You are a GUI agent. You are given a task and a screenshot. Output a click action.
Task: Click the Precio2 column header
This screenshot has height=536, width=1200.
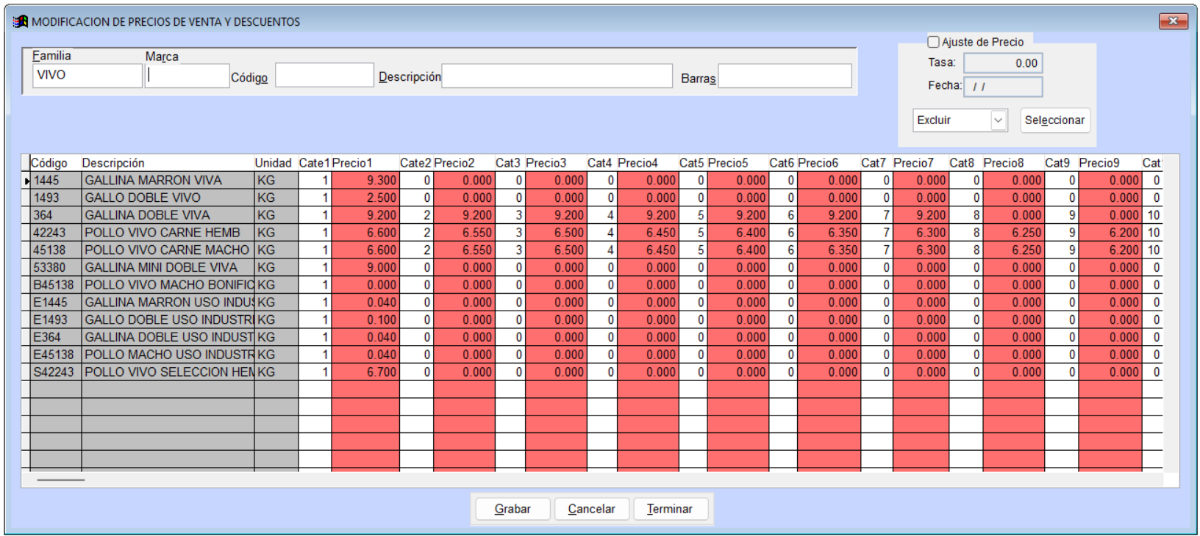[x=464, y=163]
